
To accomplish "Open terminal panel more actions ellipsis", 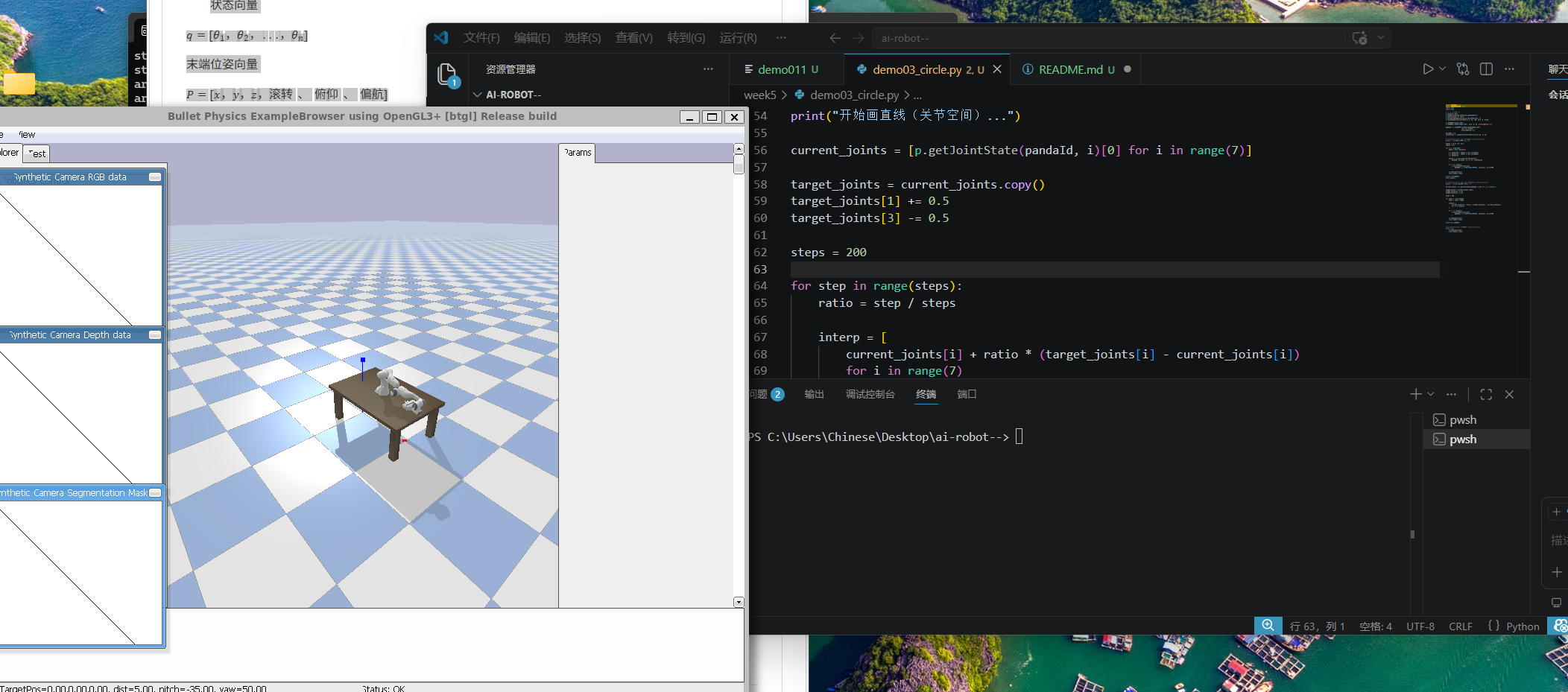I will coord(1451,394).
